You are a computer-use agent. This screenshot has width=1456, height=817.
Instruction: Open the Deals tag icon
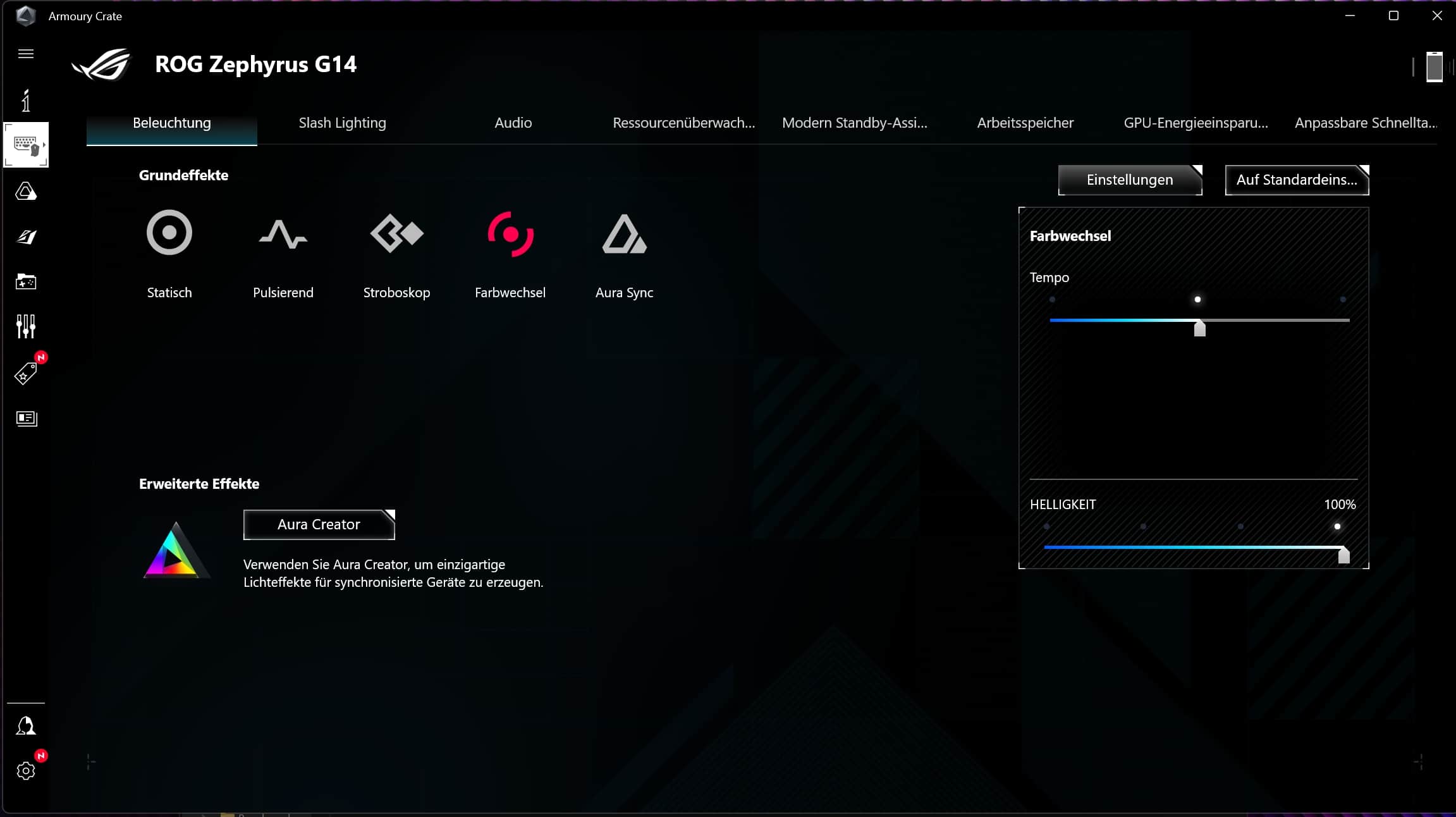coord(26,373)
